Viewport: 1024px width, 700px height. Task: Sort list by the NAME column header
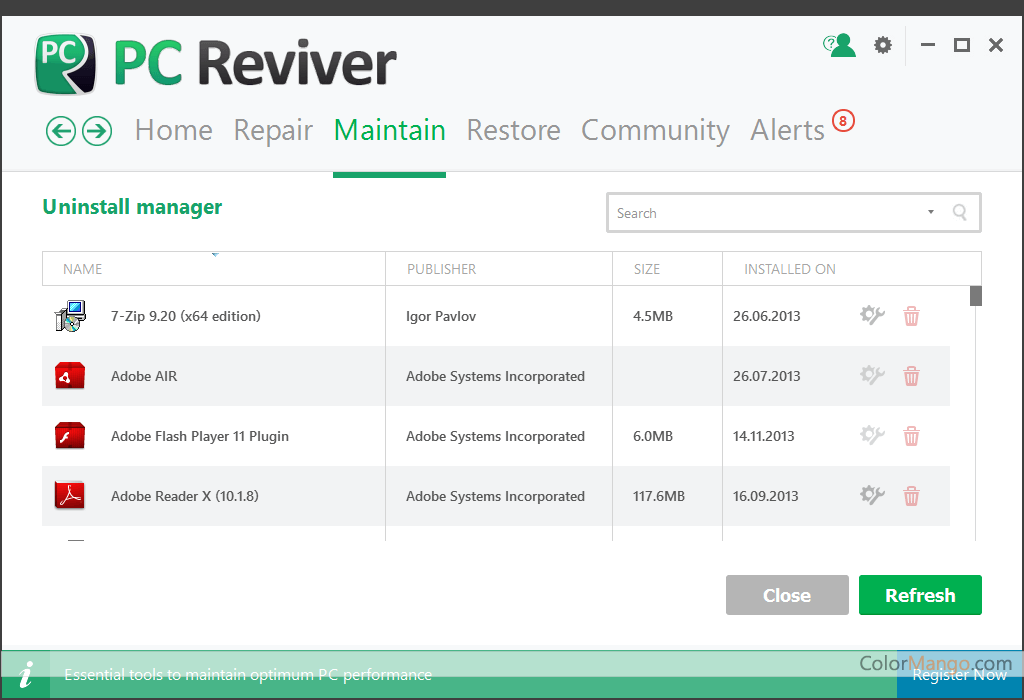[x=214, y=268]
